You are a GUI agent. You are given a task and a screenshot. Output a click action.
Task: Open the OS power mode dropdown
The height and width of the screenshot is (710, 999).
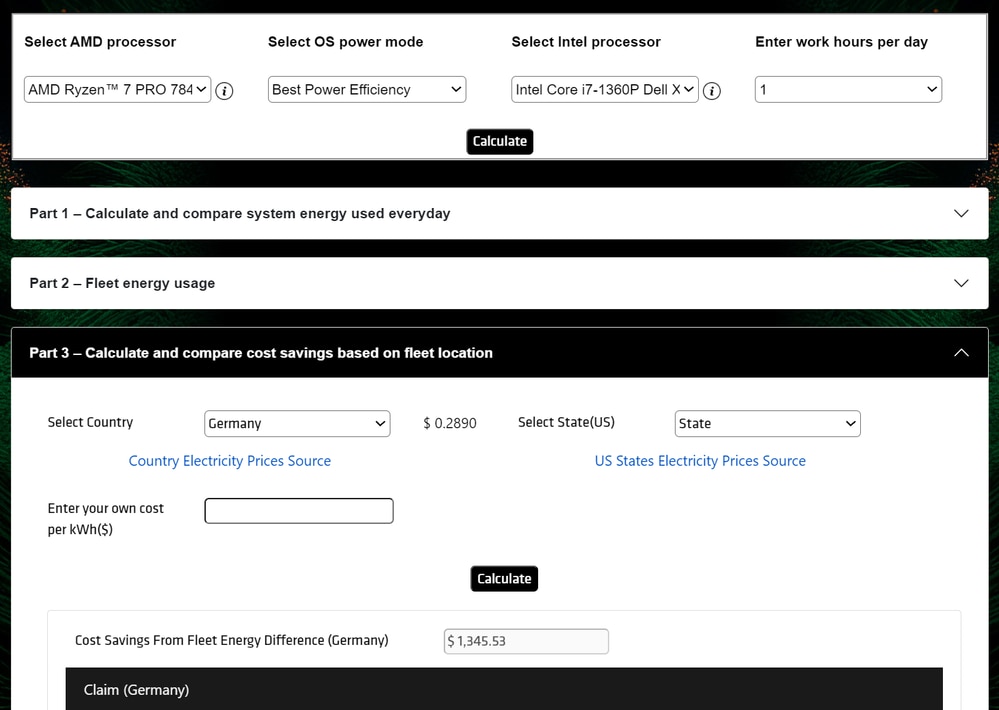click(367, 89)
